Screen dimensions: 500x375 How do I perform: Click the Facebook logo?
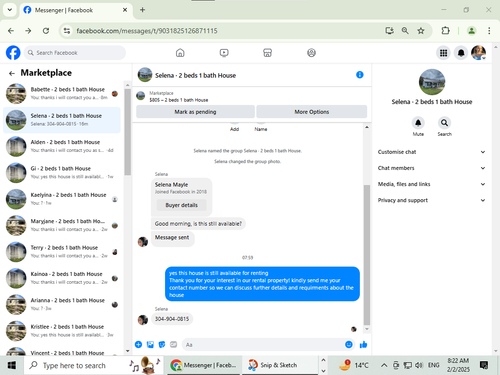(13, 53)
